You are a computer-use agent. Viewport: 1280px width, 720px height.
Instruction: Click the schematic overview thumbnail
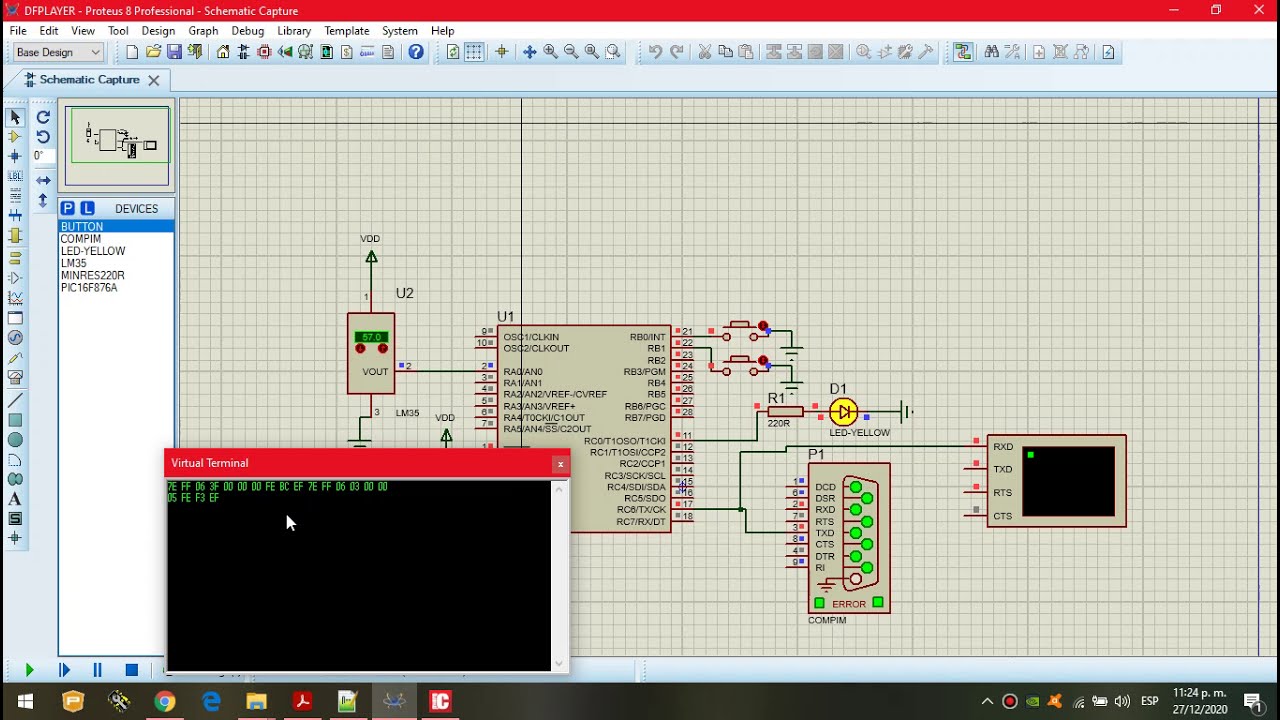point(117,145)
